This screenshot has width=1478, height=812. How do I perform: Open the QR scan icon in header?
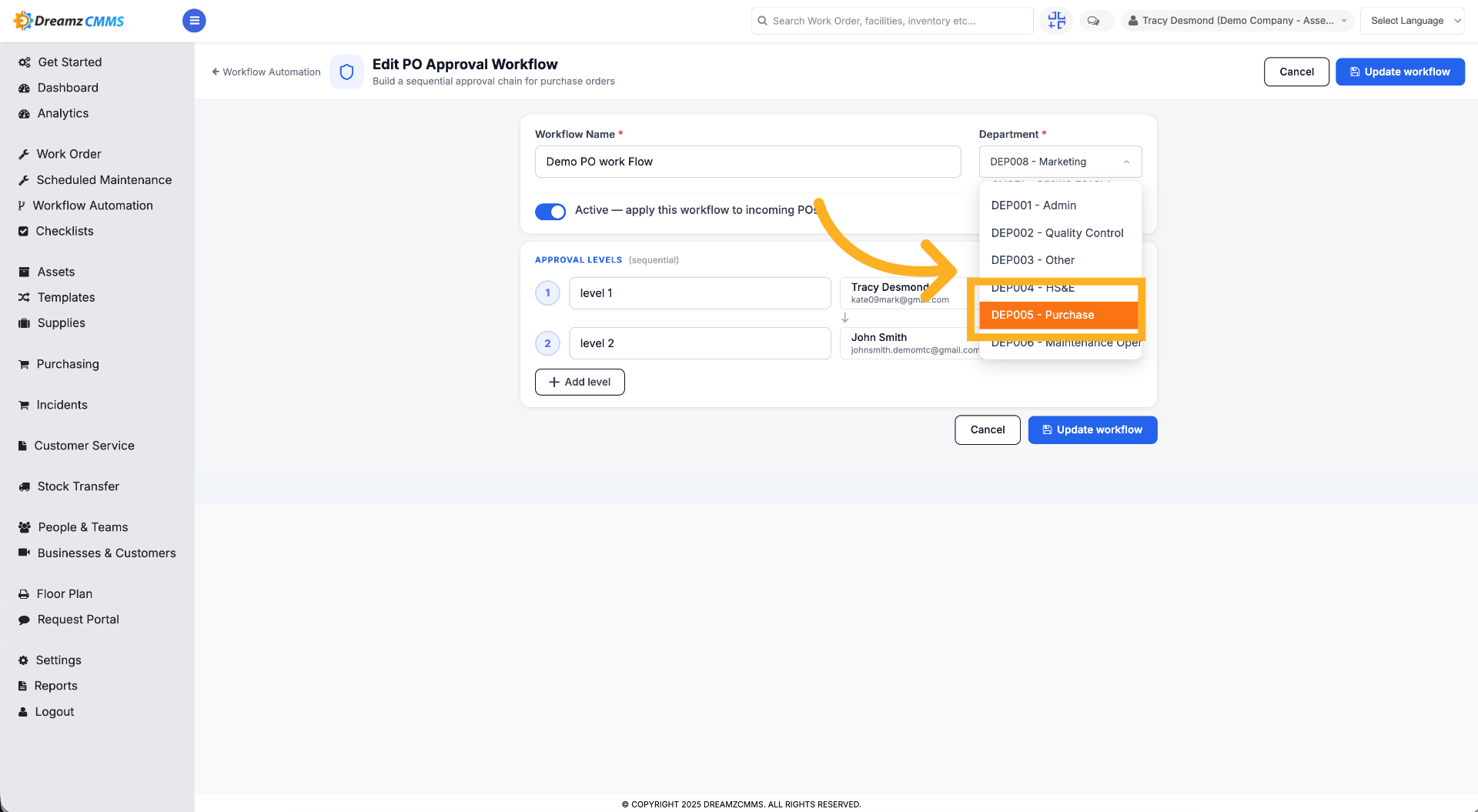[x=1056, y=21]
